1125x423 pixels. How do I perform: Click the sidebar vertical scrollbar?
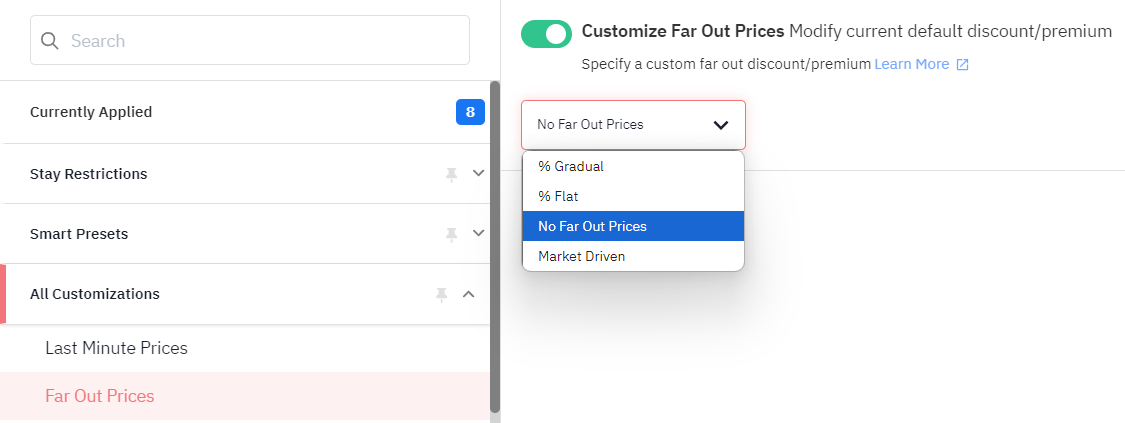[x=495, y=247]
